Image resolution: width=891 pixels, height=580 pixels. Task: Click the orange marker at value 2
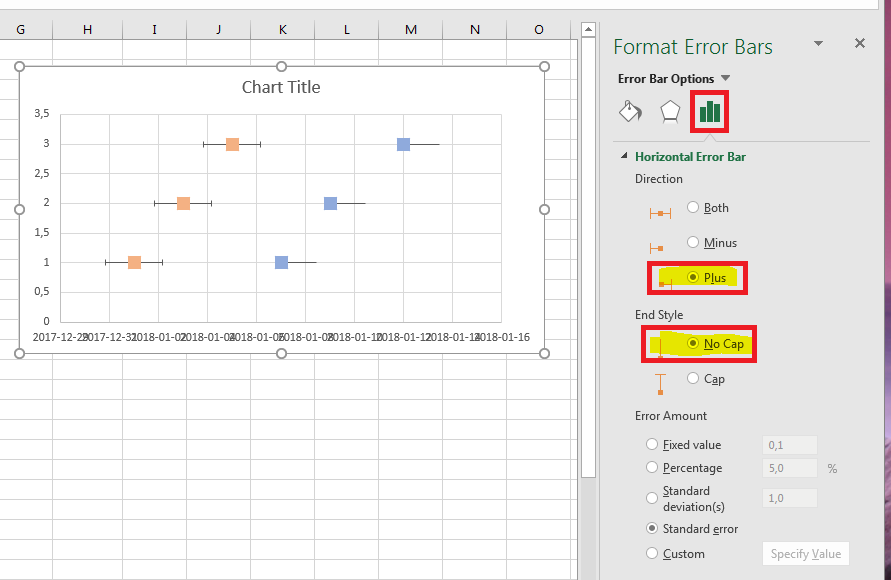(183, 203)
